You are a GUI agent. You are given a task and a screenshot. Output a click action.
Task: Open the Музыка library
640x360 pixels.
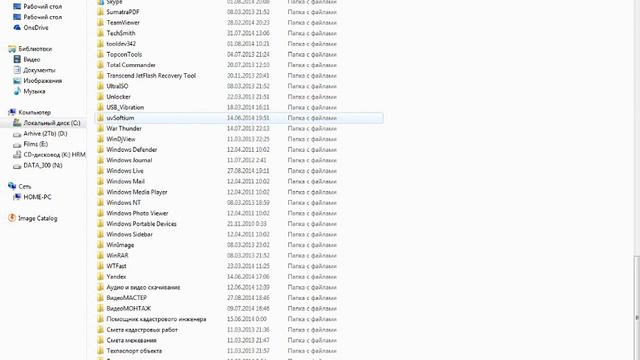(34, 91)
